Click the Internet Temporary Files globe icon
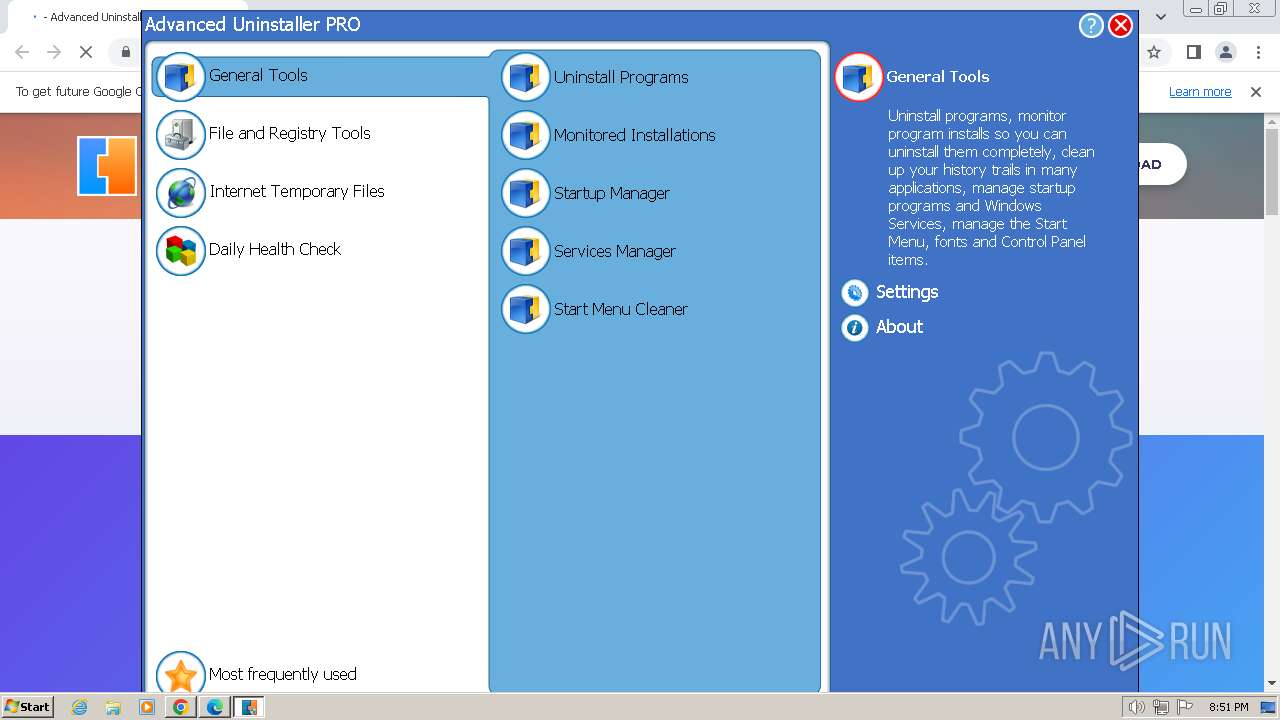The width and height of the screenshot is (1280, 720). (x=181, y=192)
